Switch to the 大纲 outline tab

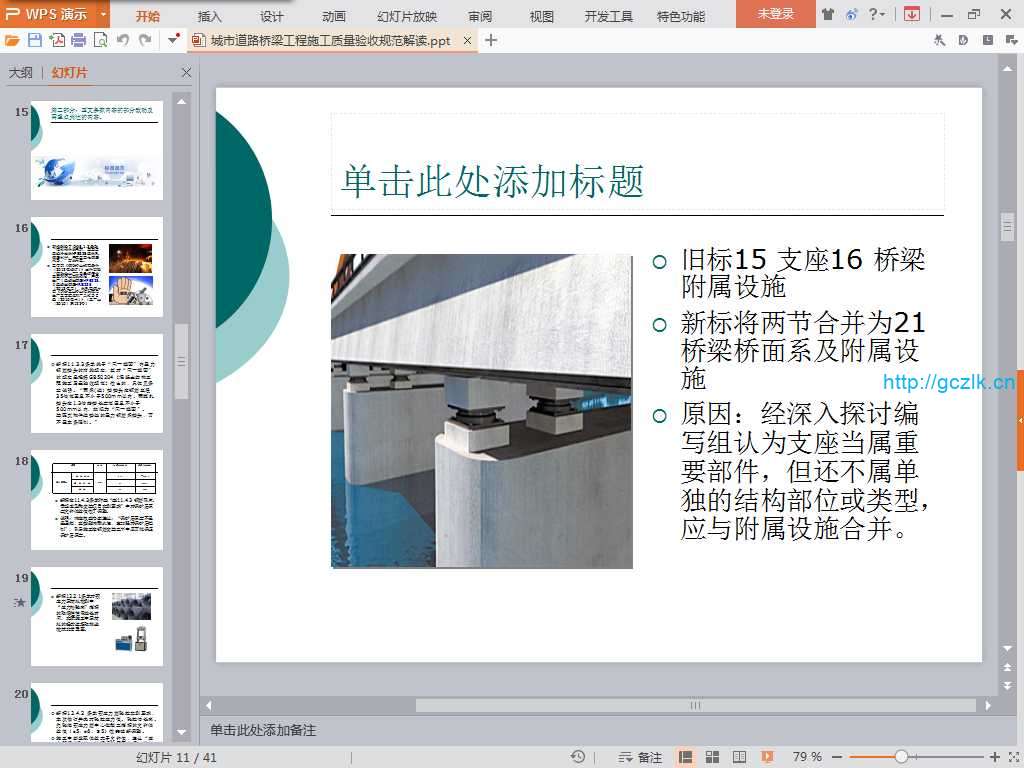point(20,73)
